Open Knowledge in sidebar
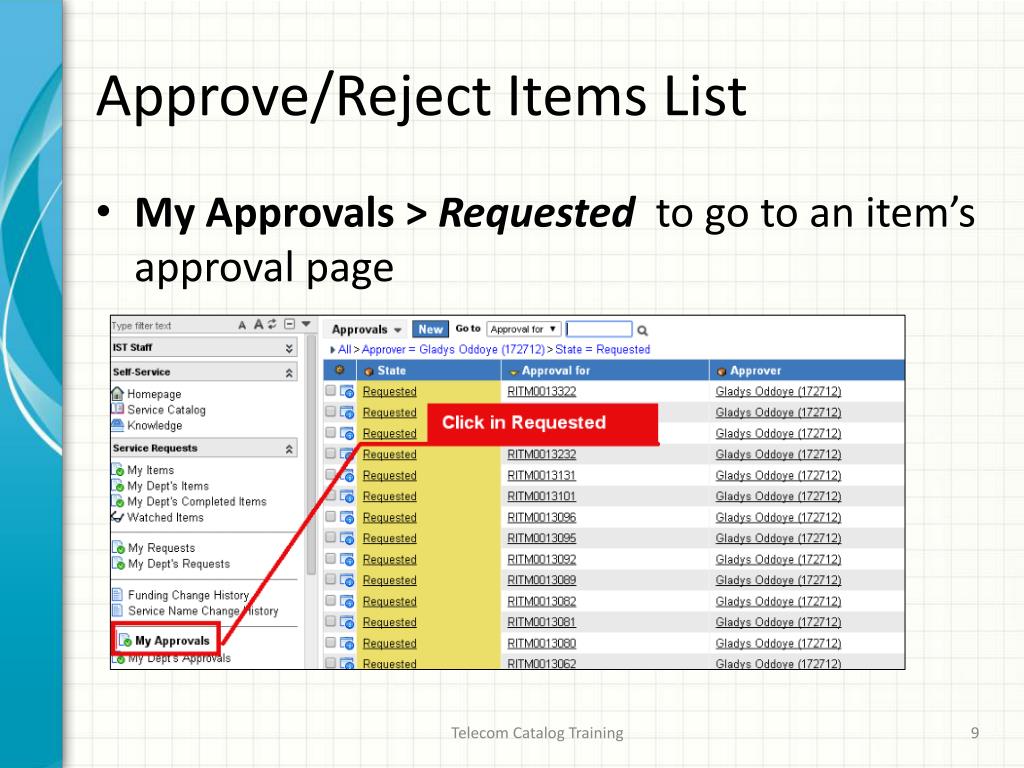The width and height of the screenshot is (1024, 768). [155, 426]
